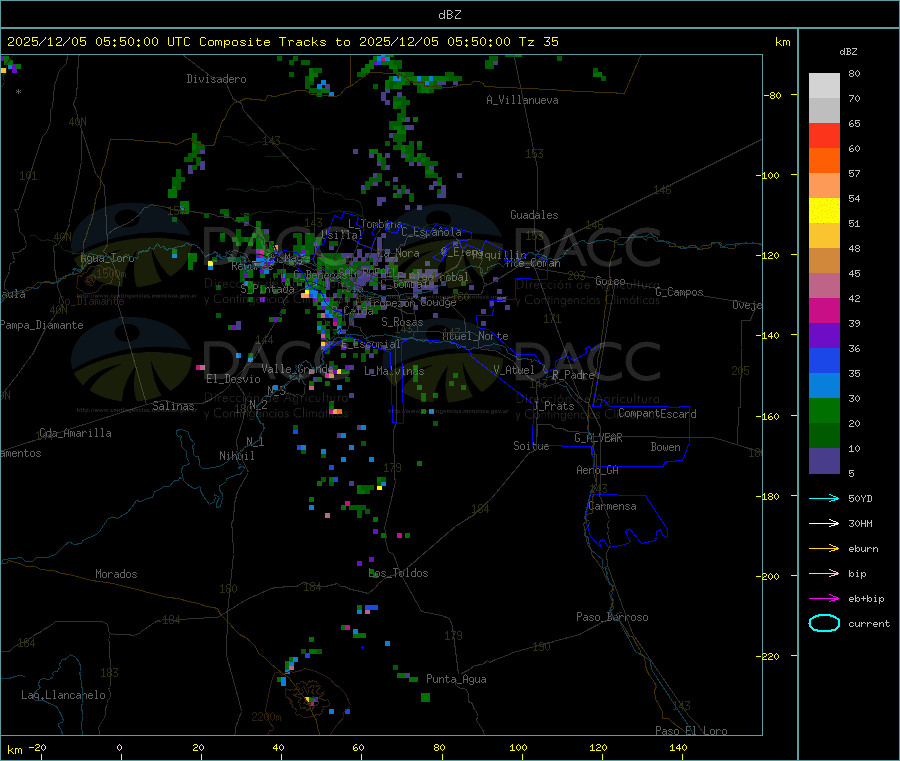Click the S_Rosas map label
900x761 pixels.
click(x=402, y=322)
